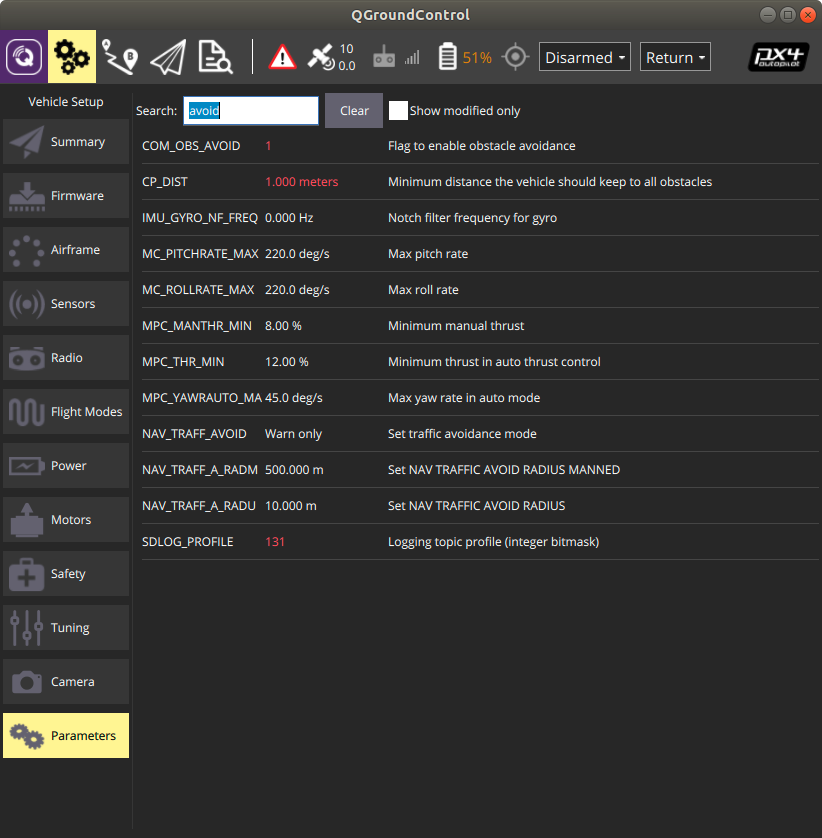822x838 pixels.
Task: Clear the parameter search text
Action: coord(354,111)
